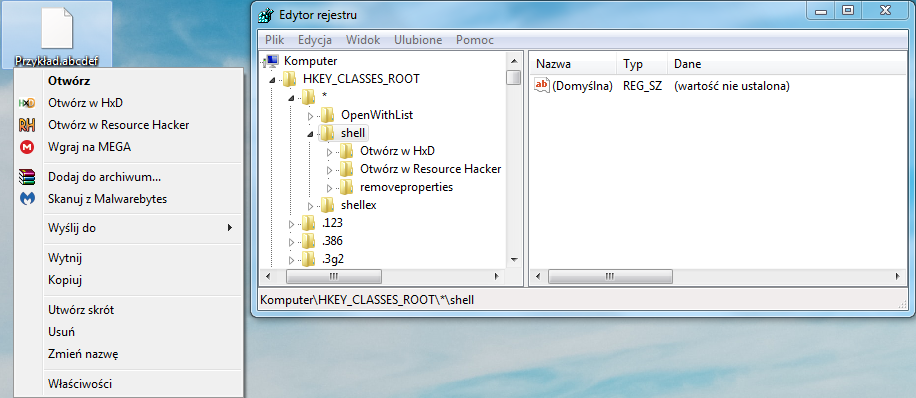Click the Malwarebytes blue icon
The height and width of the screenshot is (398, 916).
pyautogui.click(x=27, y=199)
